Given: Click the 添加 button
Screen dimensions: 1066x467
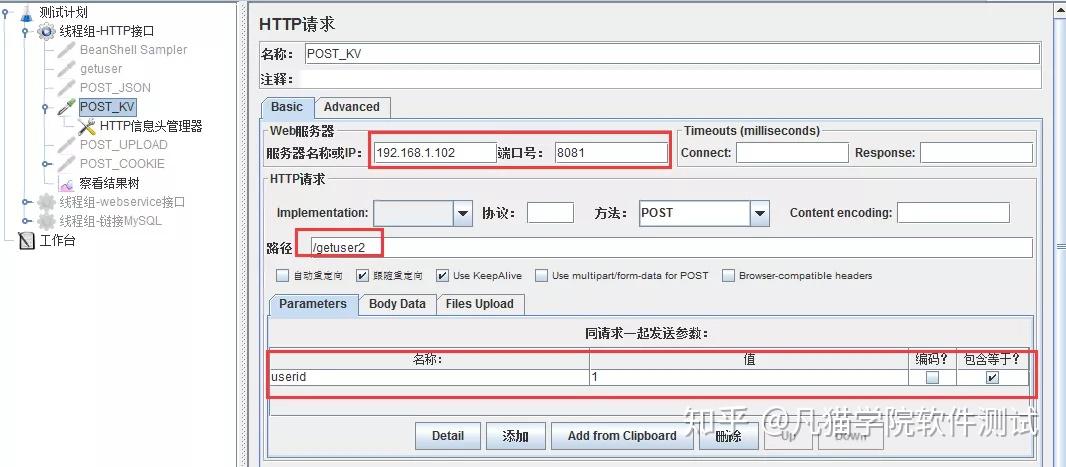Looking at the screenshot, I should click(x=515, y=436).
